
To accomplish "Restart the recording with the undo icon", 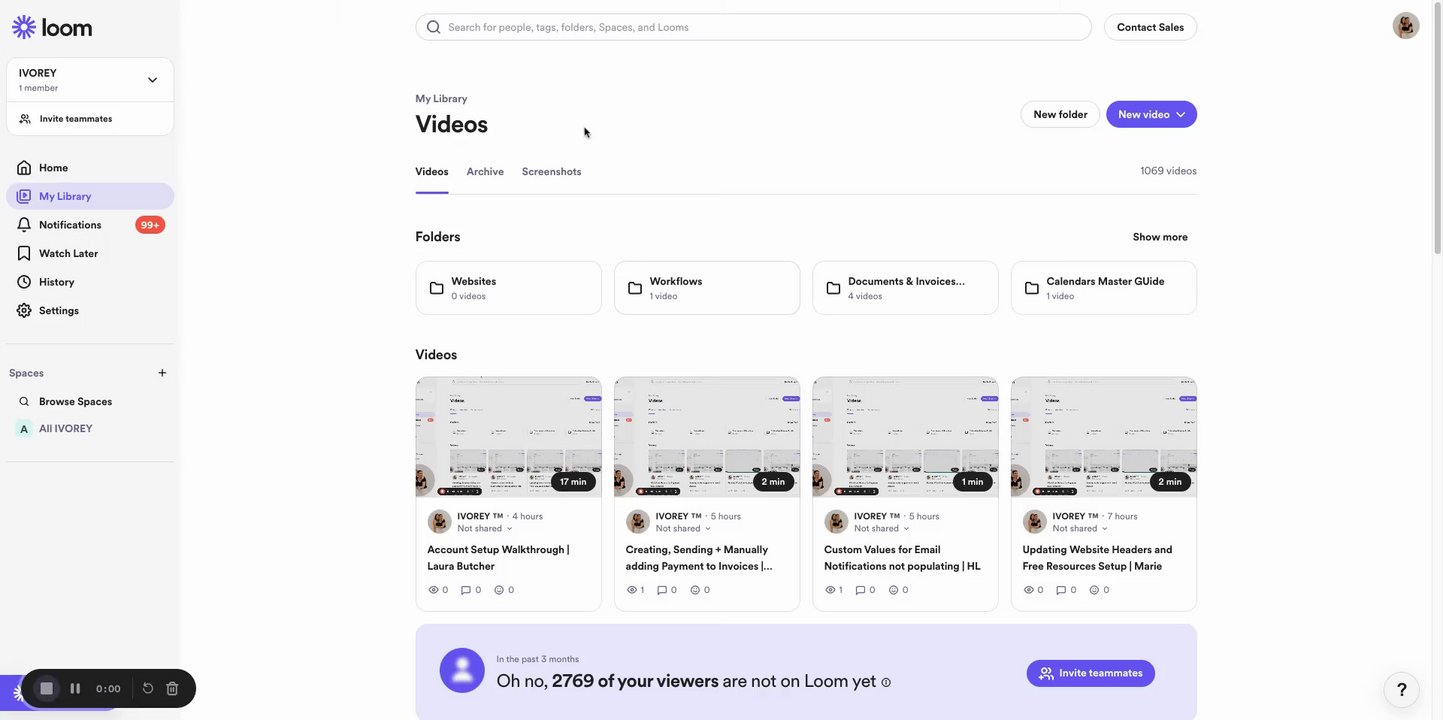I will [x=148, y=689].
